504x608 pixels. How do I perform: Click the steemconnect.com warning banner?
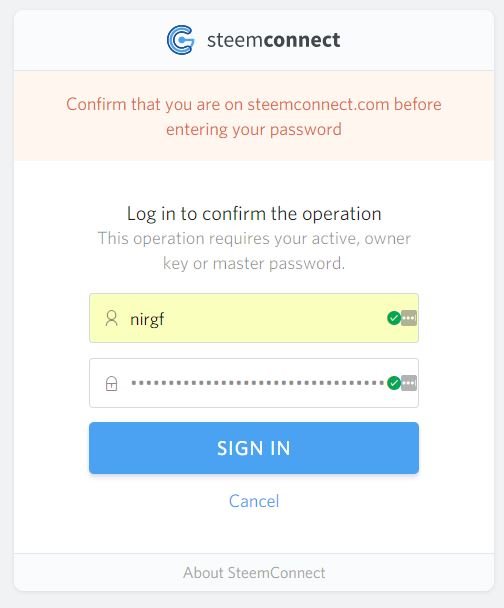point(254,116)
